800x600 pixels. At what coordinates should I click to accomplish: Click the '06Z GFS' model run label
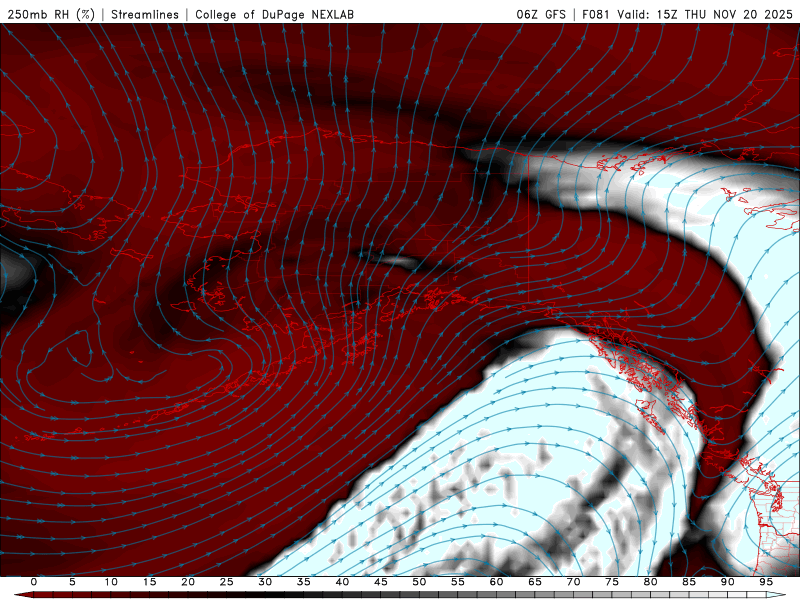coord(541,14)
